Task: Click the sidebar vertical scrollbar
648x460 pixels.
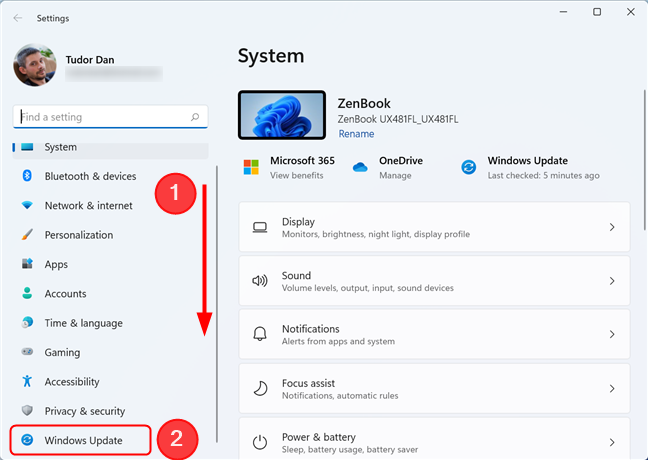Action: (217, 304)
